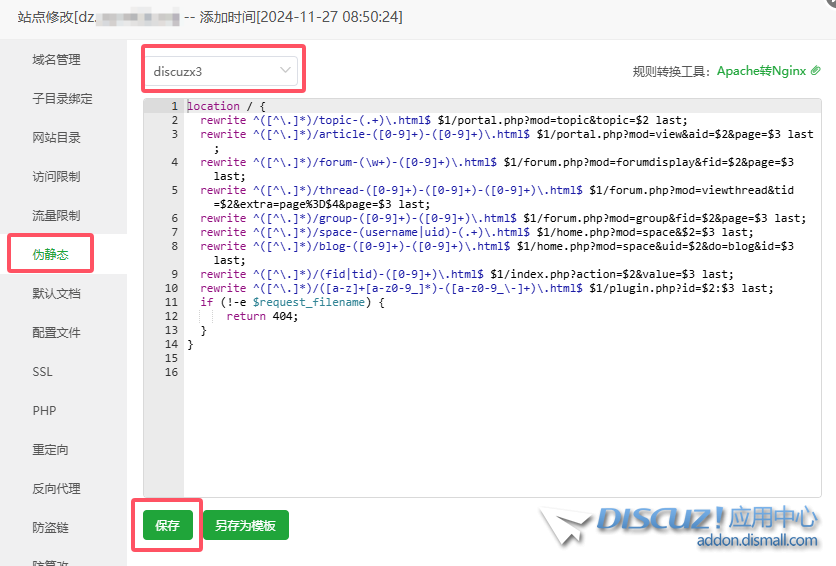Click the 另存为模板 button
836x566 pixels.
pyautogui.click(x=246, y=525)
